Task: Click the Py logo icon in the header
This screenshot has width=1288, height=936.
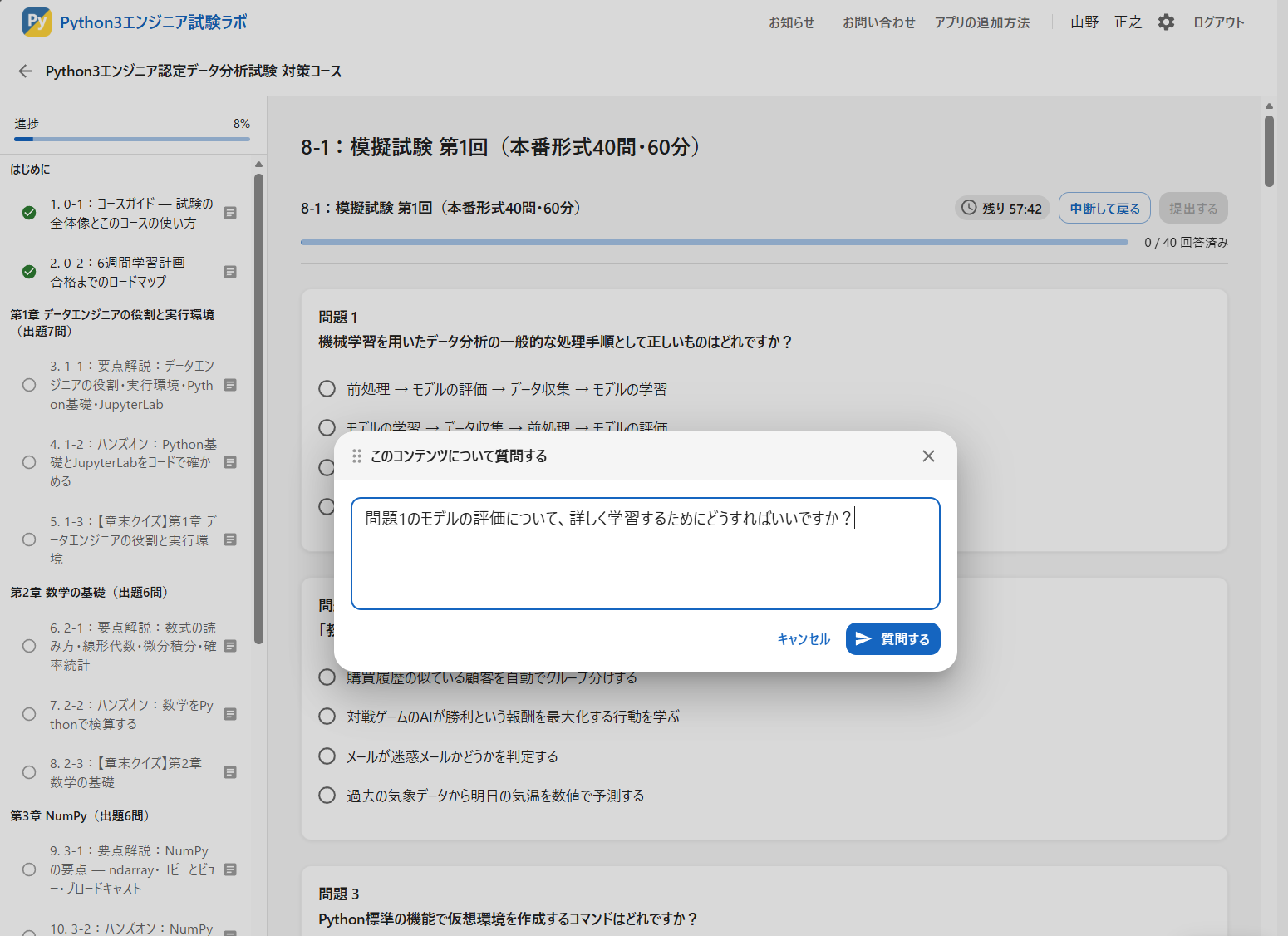Action: [37, 22]
